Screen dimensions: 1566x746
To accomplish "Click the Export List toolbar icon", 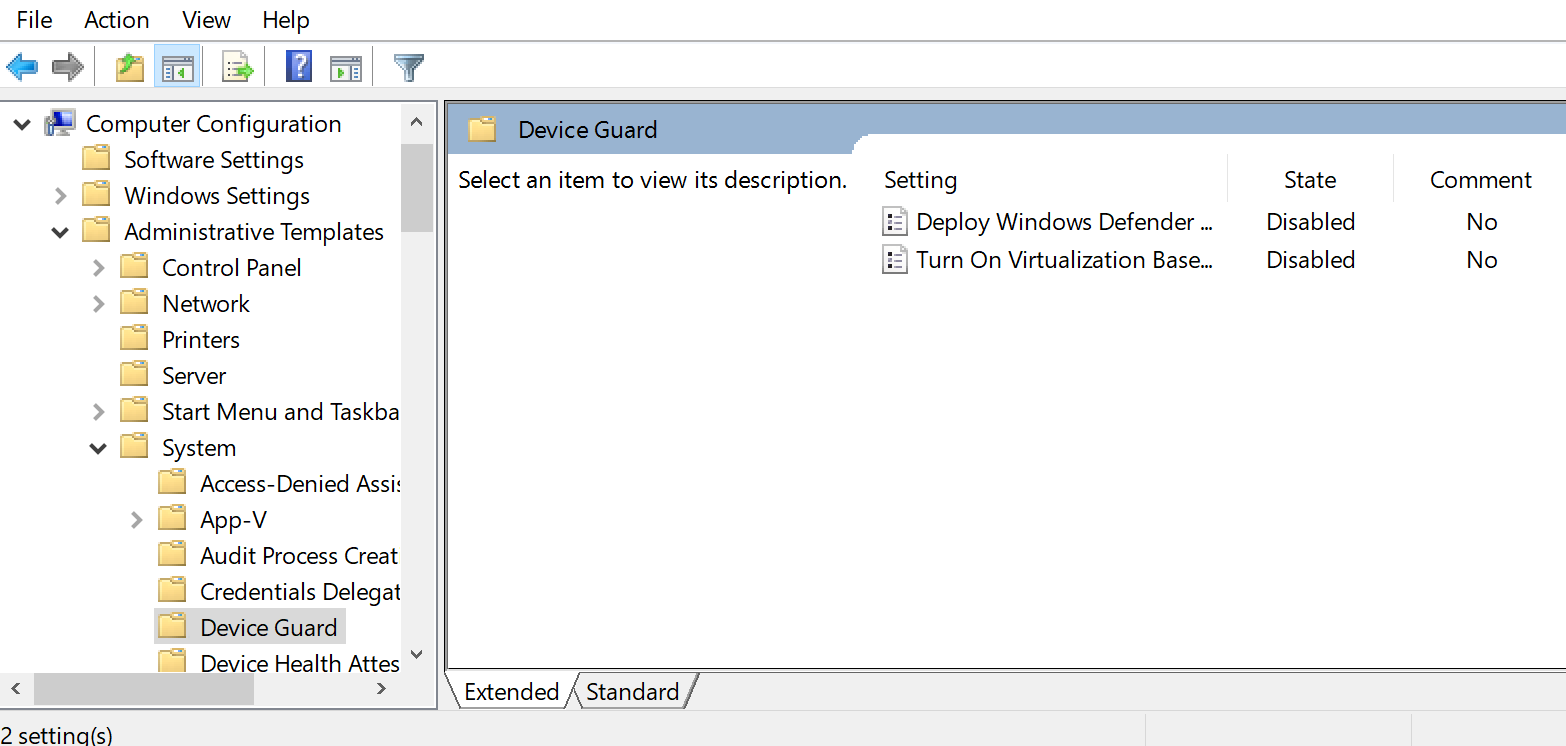I will tap(237, 68).
